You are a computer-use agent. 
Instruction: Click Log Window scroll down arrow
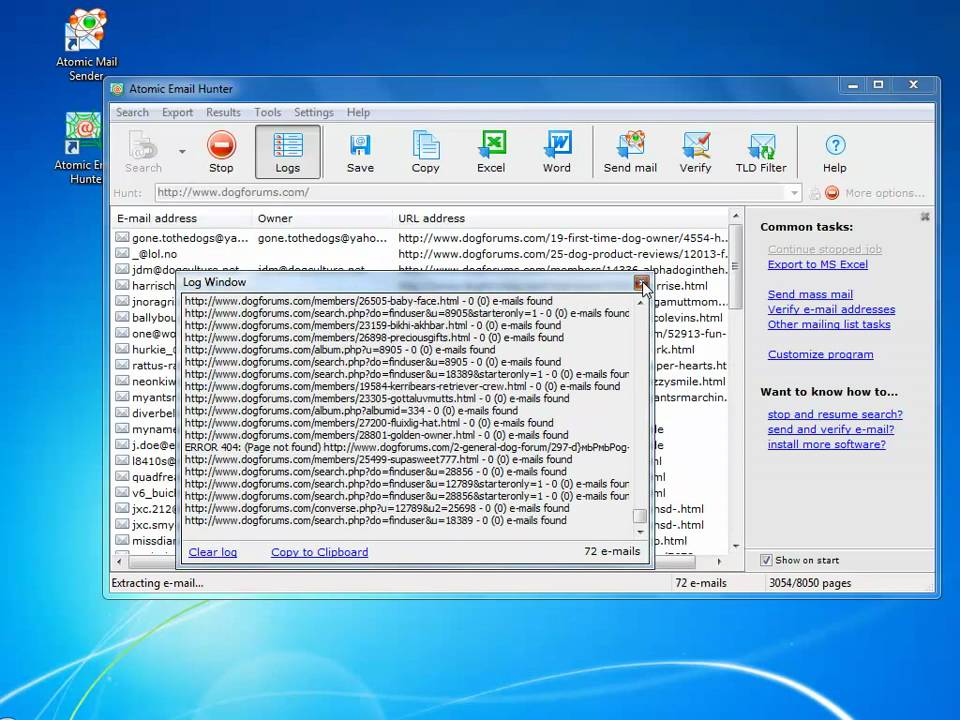point(640,533)
